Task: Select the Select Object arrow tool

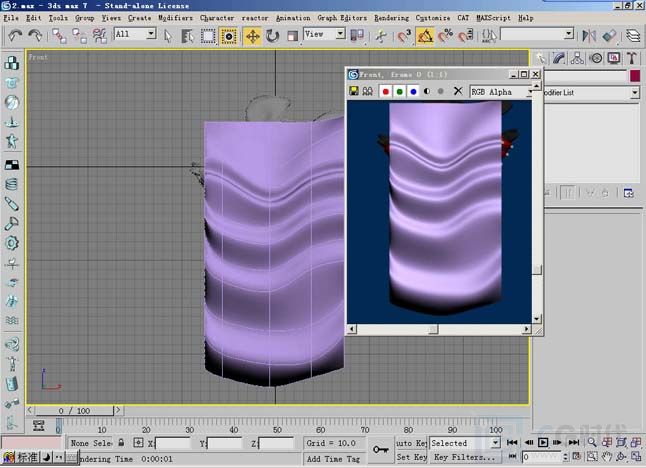Action: 167,36
